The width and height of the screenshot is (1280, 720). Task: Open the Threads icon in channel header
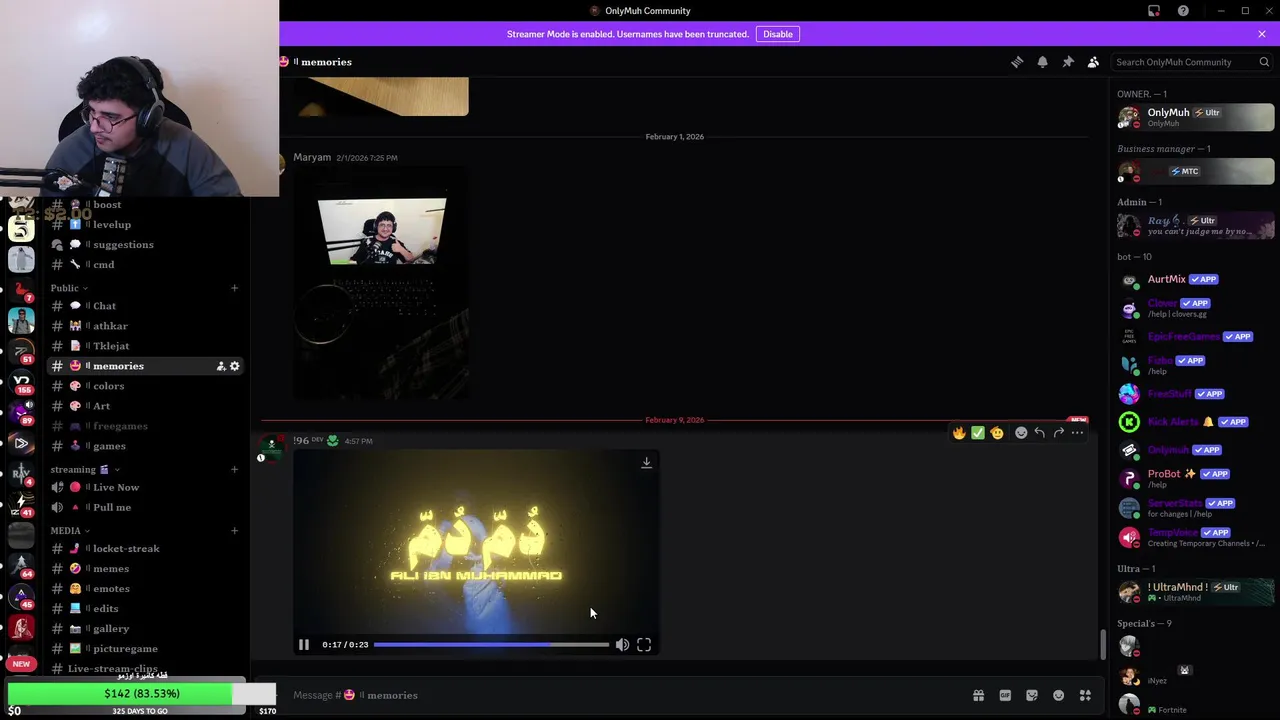pos(1017,62)
